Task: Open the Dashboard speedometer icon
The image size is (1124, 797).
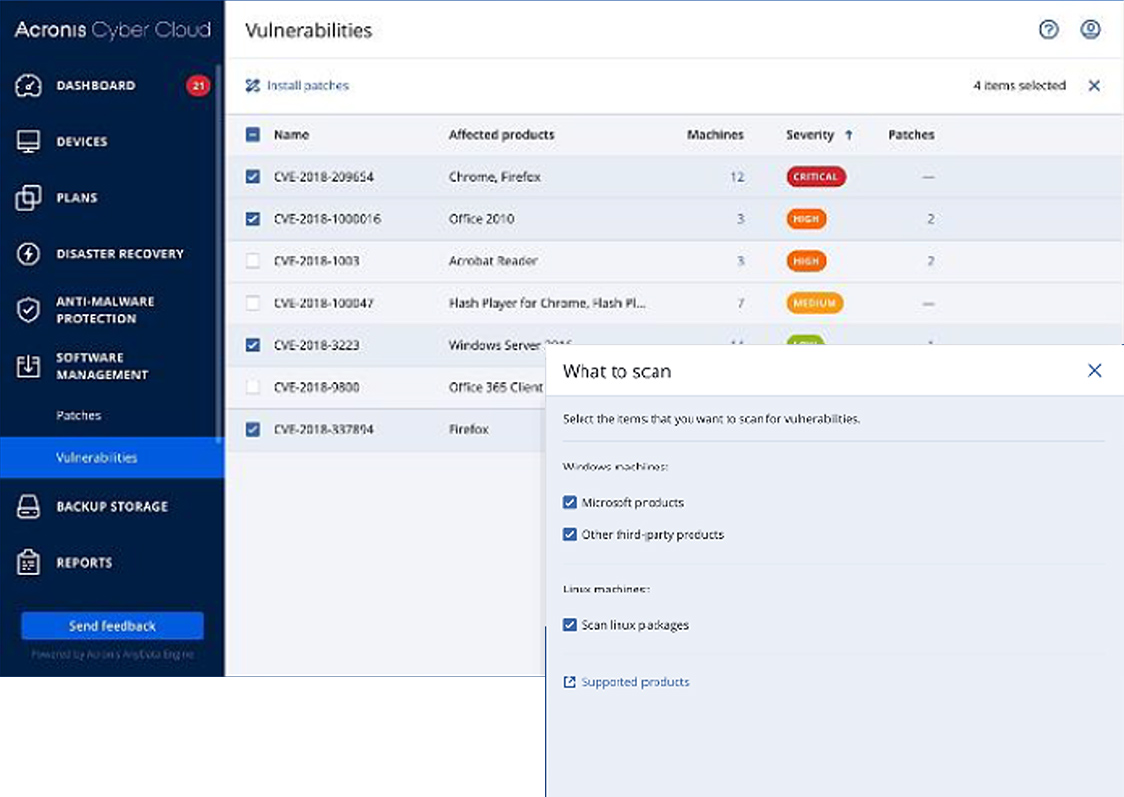Action: tap(28, 85)
